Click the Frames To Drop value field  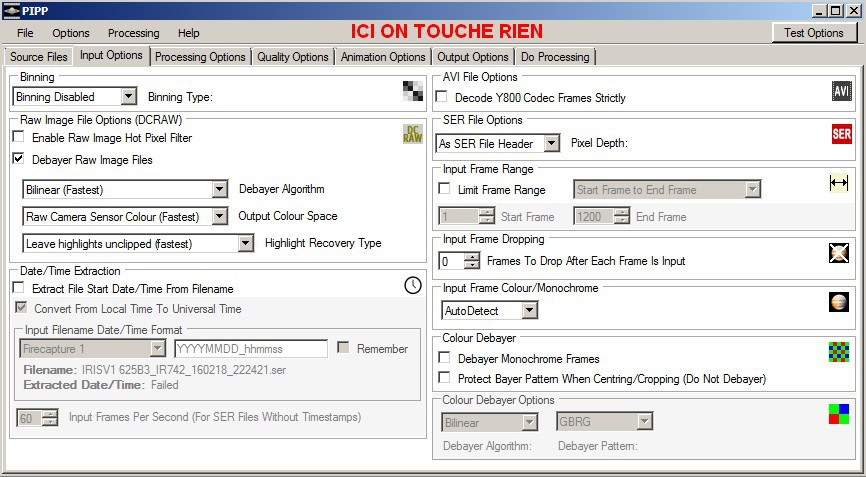click(x=451, y=261)
